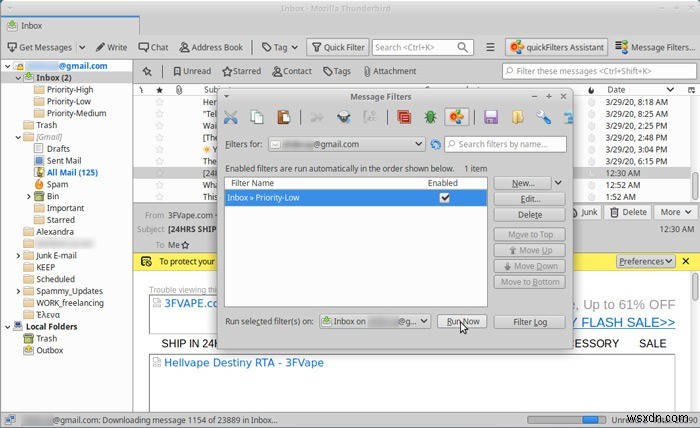
Task: Click the Copy icon in Message Filters toolbar
Action: pos(257,117)
